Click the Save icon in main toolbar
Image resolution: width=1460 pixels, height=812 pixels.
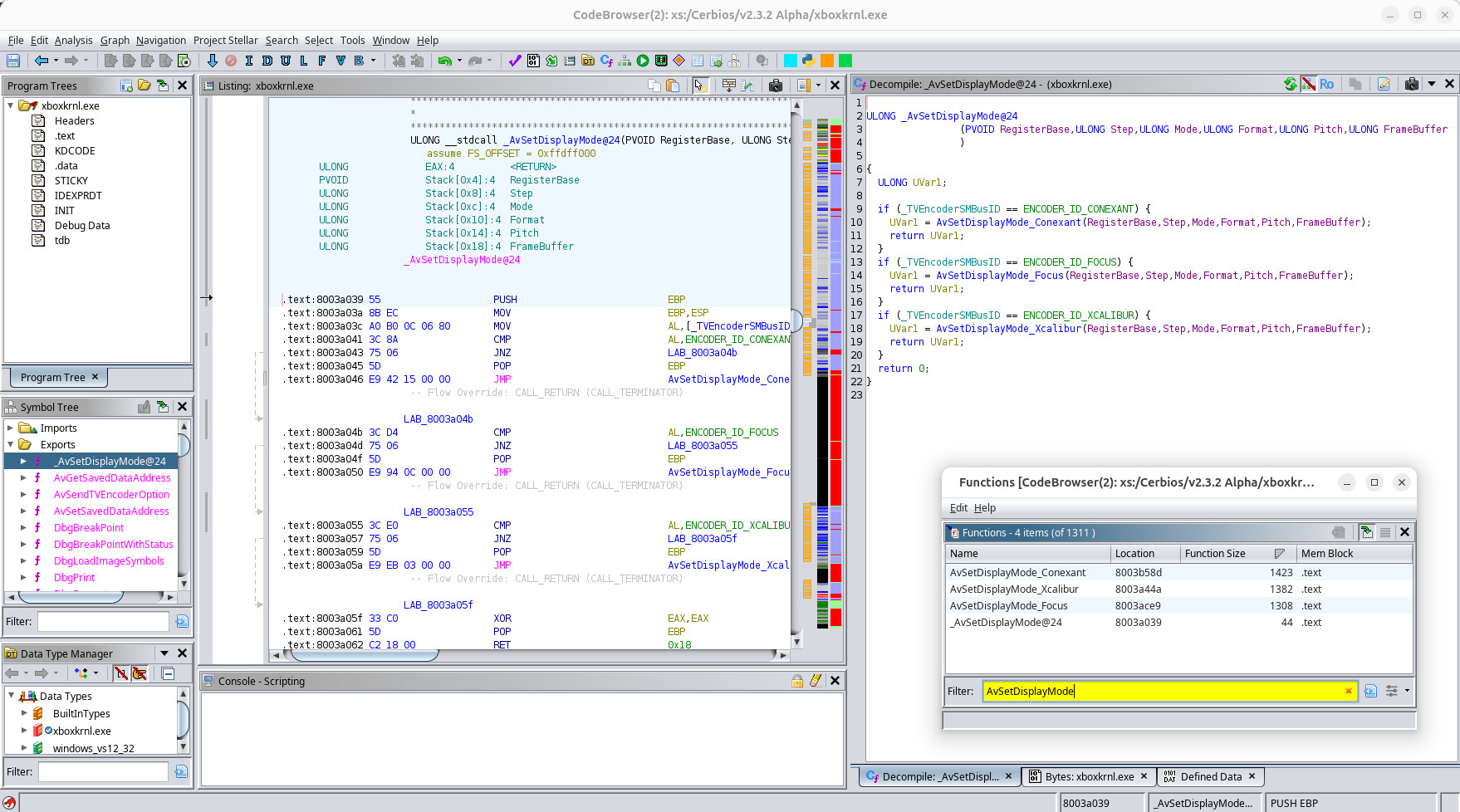[x=13, y=61]
